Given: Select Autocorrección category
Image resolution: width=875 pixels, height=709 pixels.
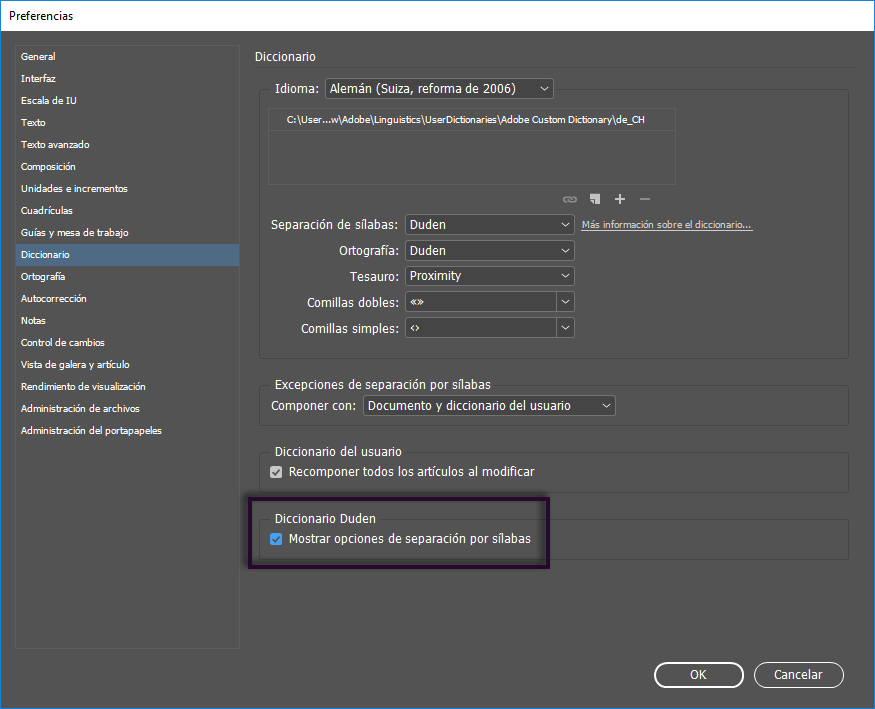Looking at the screenshot, I should tap(127, 298).
